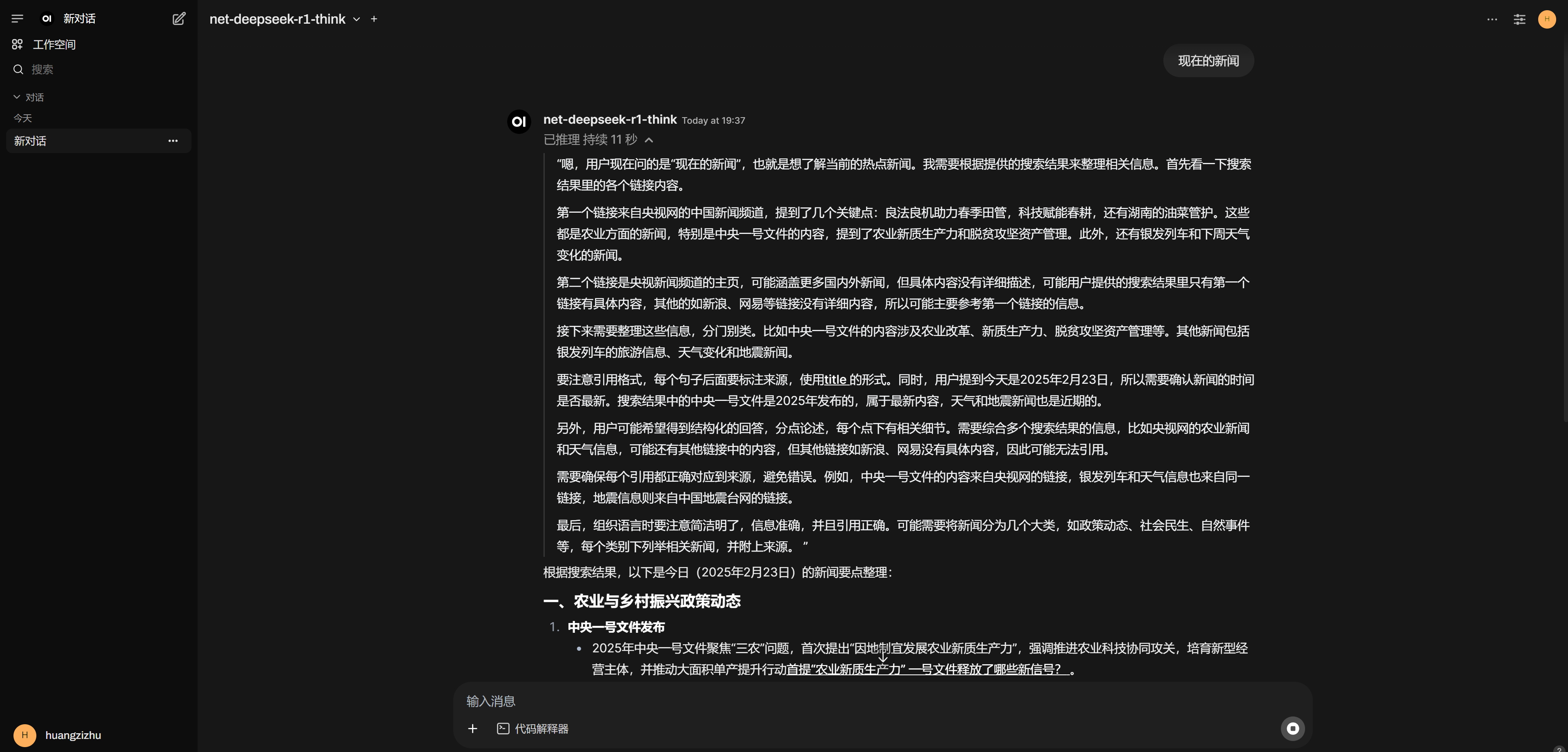Stop response generation with circle icon

pyautogui.click(x=1292, y=728)
